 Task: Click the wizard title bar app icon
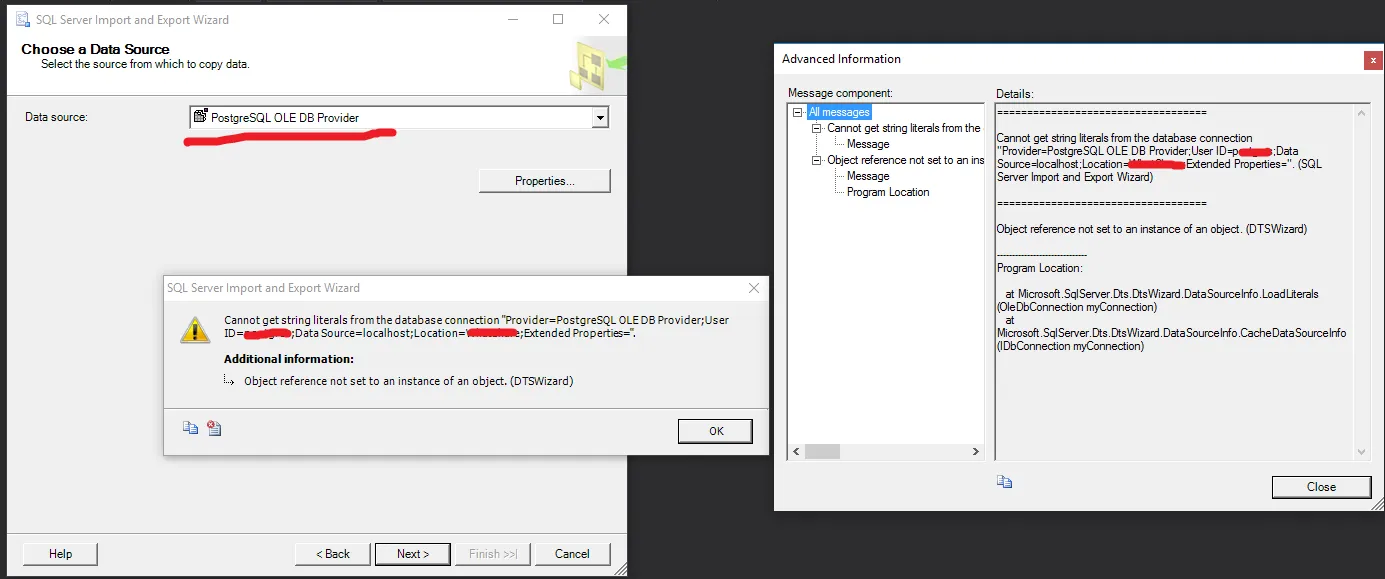pos(22,19)
